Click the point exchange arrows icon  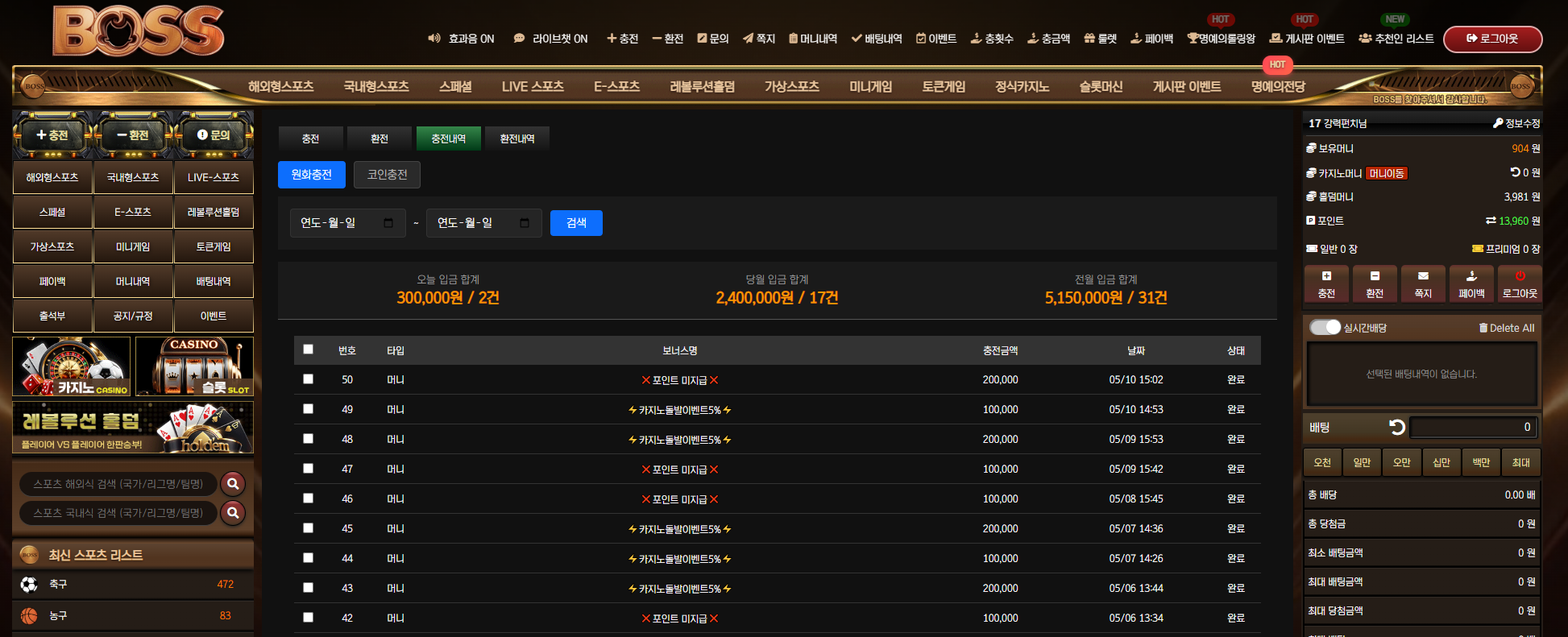tap(1491, 221)
